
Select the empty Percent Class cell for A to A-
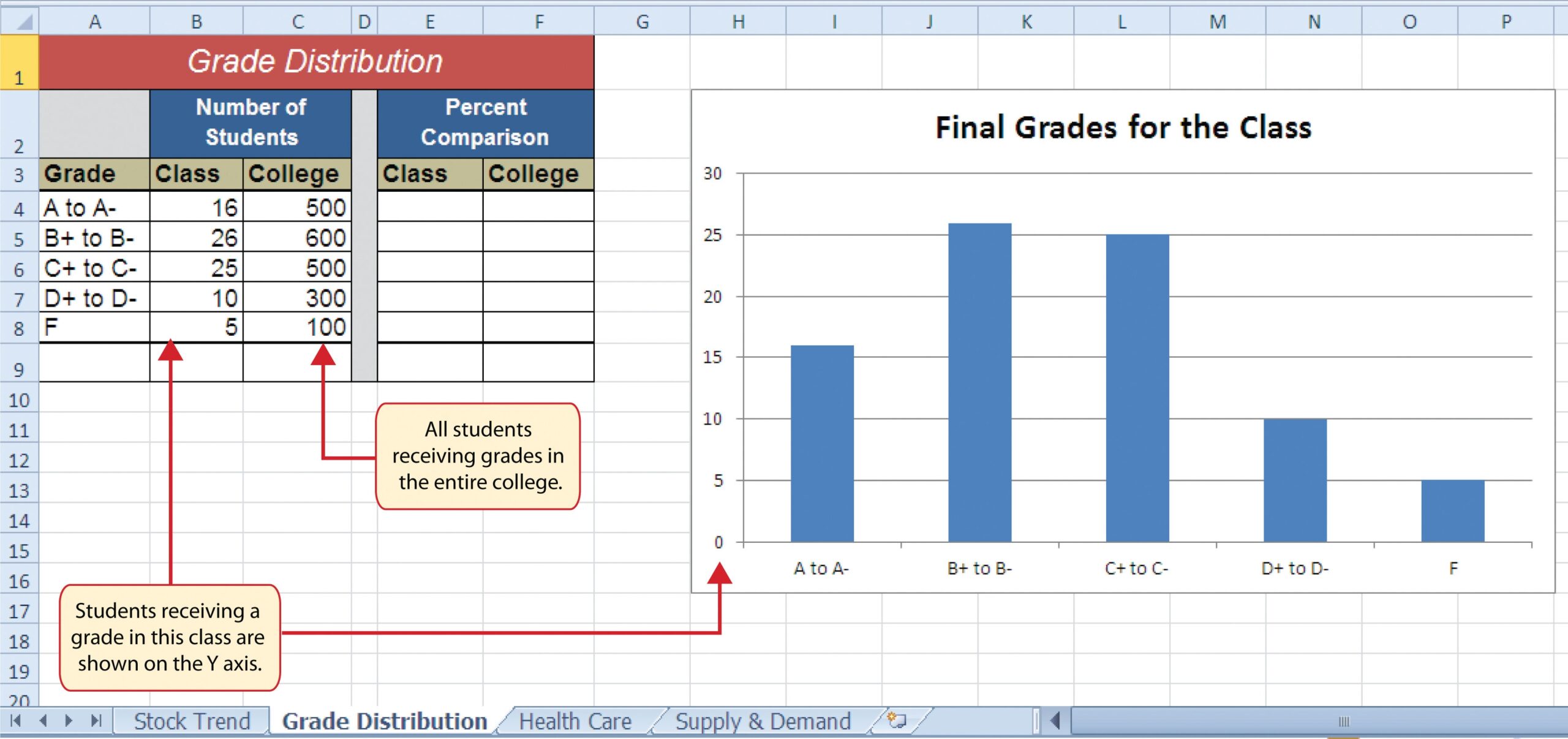[430, 207]
